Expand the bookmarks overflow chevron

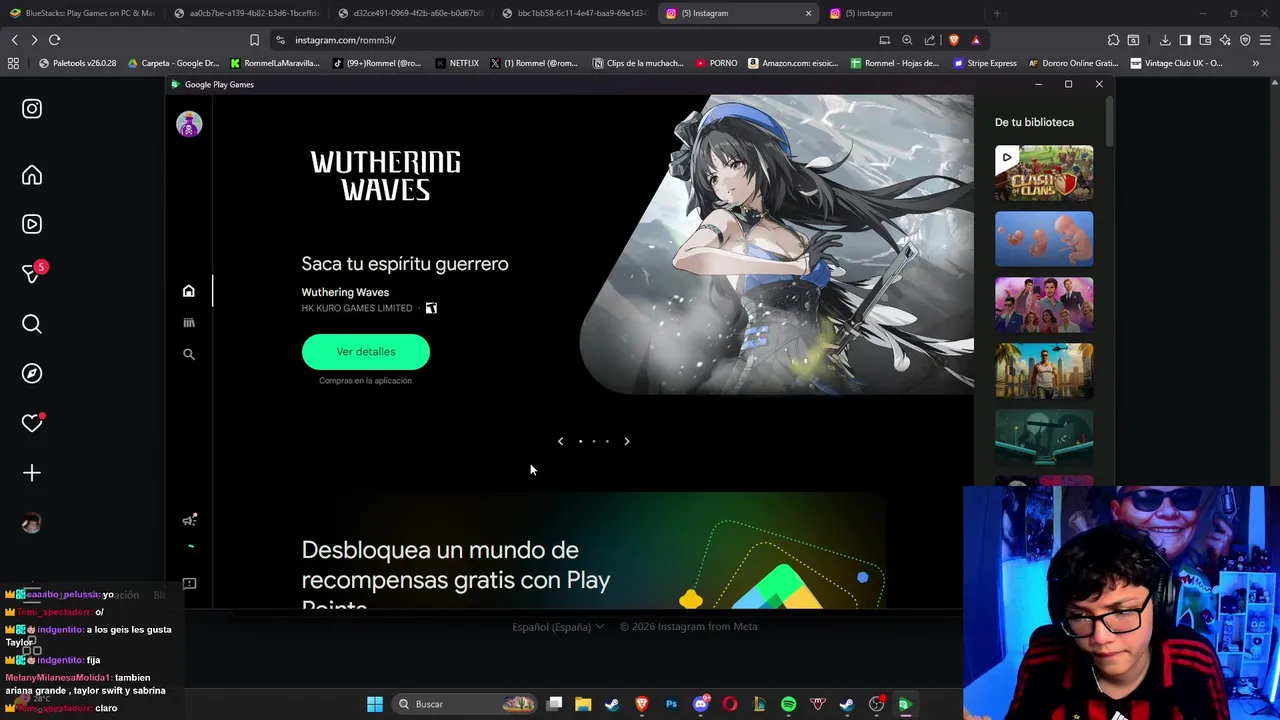pyautogui.click(x=1255, y=63)
